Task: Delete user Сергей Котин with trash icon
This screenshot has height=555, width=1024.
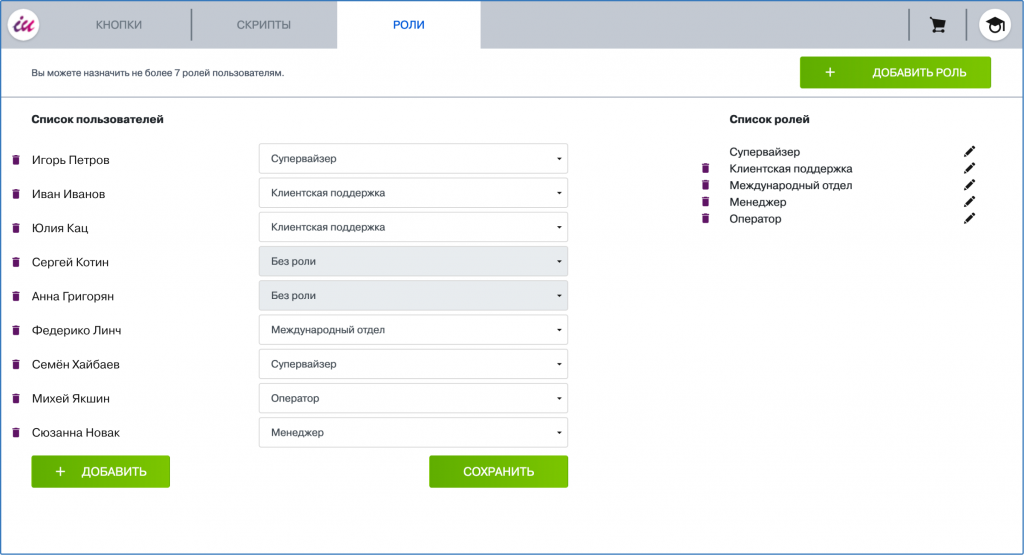Action: (16, 262)
